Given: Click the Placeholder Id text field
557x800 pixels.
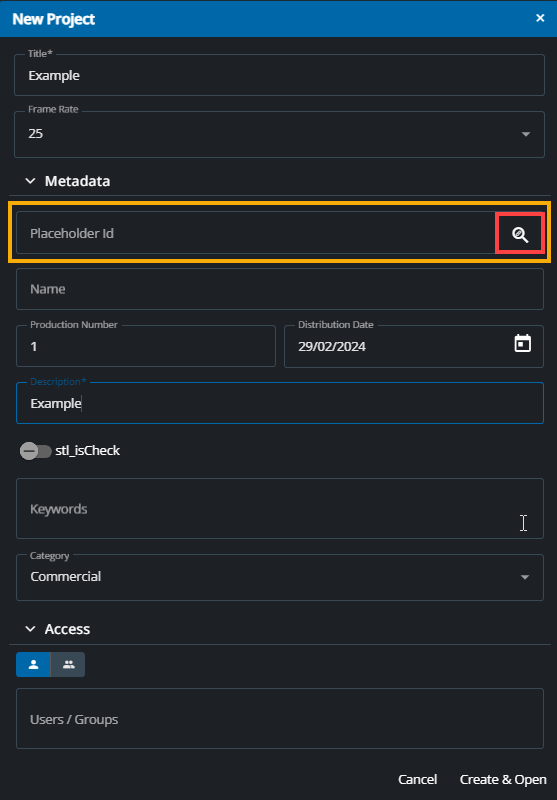Looking at the screenshot, I should pyautogui.click(x=256, y=233).
